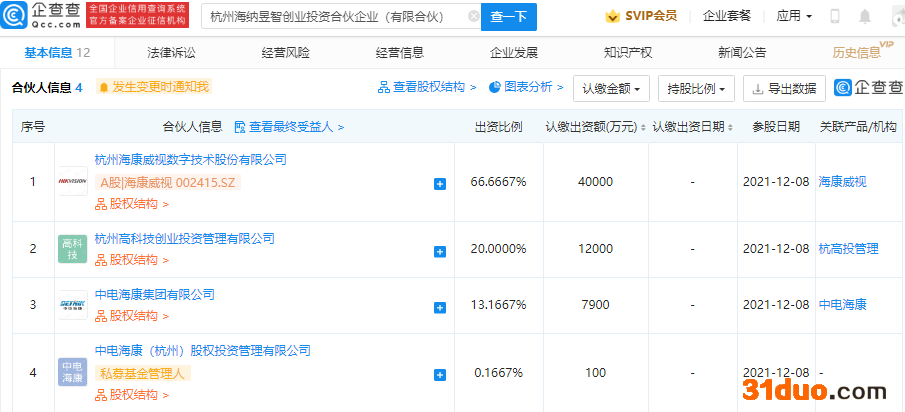Open 图表分析 link

click(x=525, y=87)
